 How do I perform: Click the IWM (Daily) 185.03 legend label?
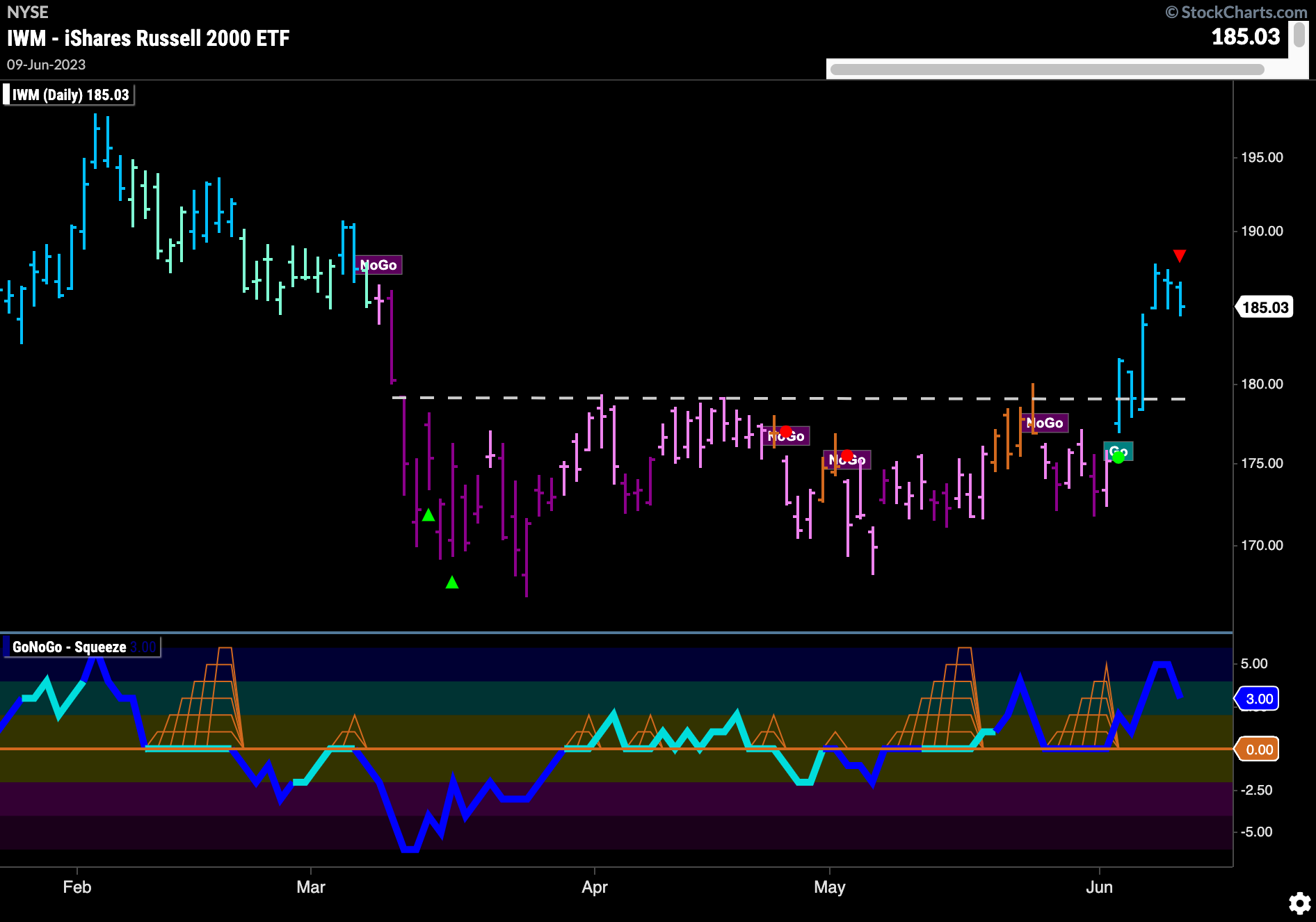[x=69, y=95]
